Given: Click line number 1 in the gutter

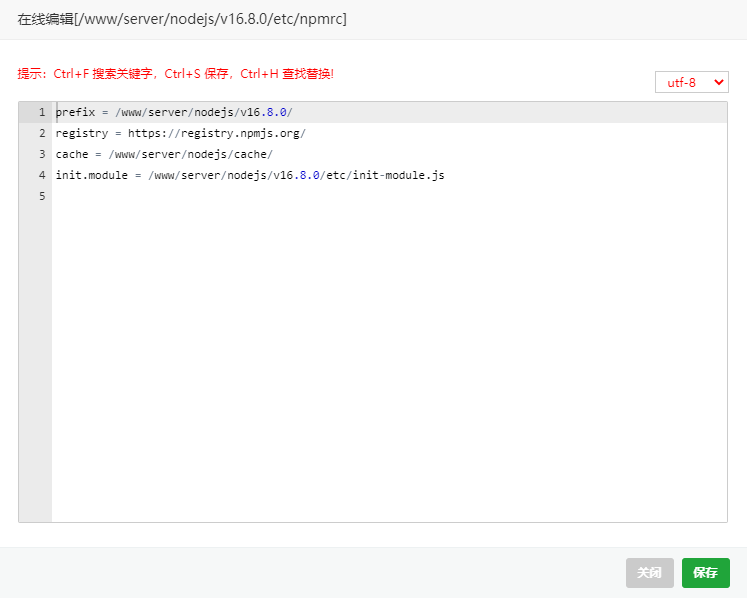Looking at the screenshot, I should (x=42, y=112).
